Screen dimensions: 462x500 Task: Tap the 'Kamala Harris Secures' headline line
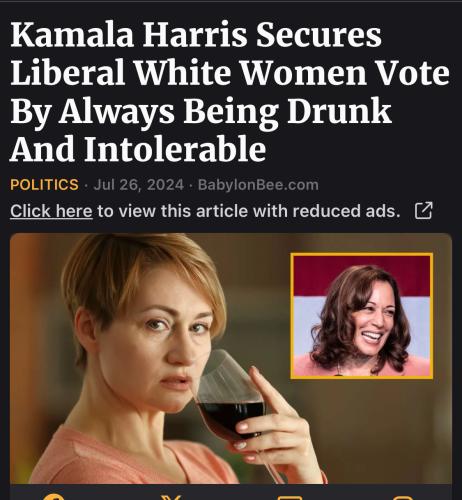click(x=196, y=35)
